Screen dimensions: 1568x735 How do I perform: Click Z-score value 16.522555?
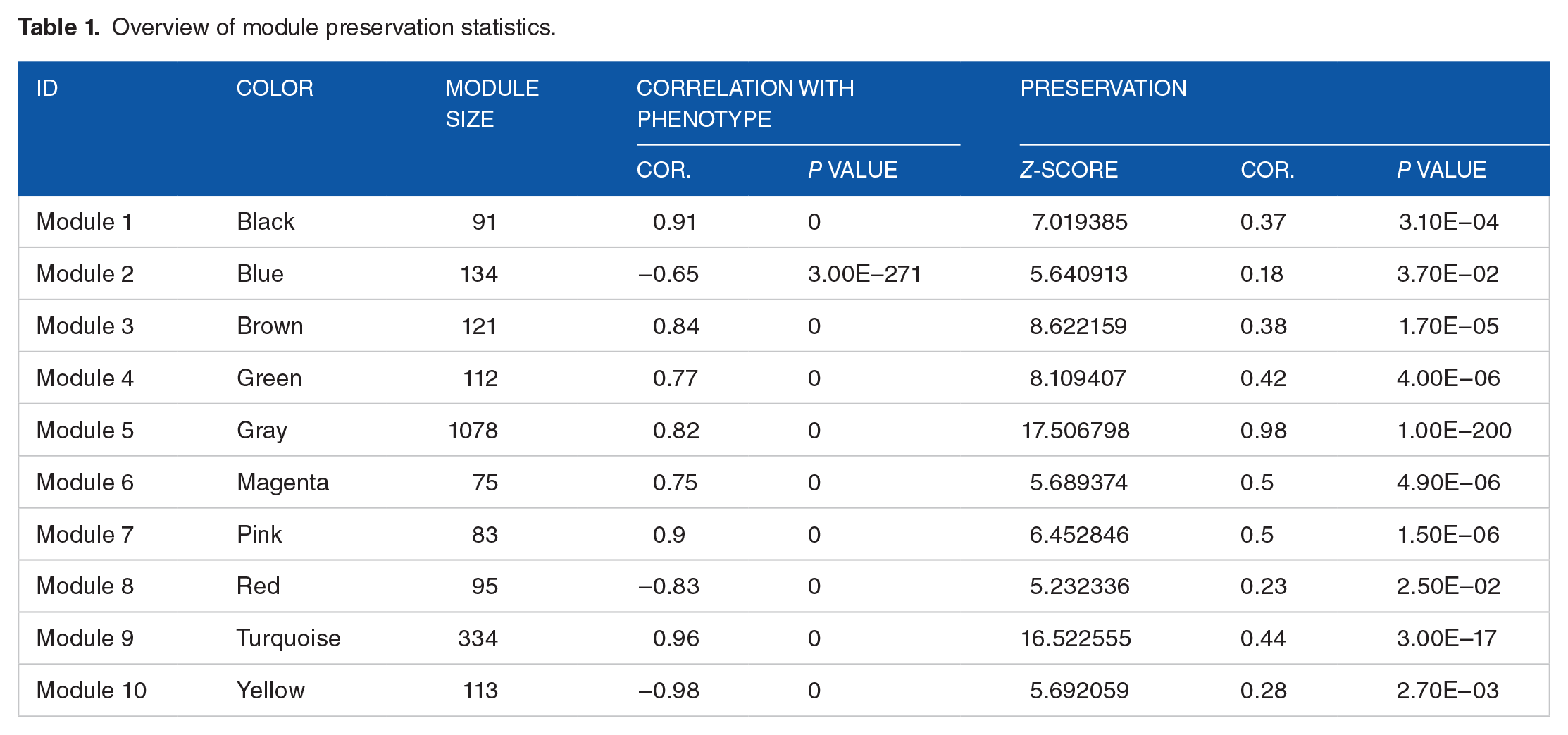tap(1076, 638)
